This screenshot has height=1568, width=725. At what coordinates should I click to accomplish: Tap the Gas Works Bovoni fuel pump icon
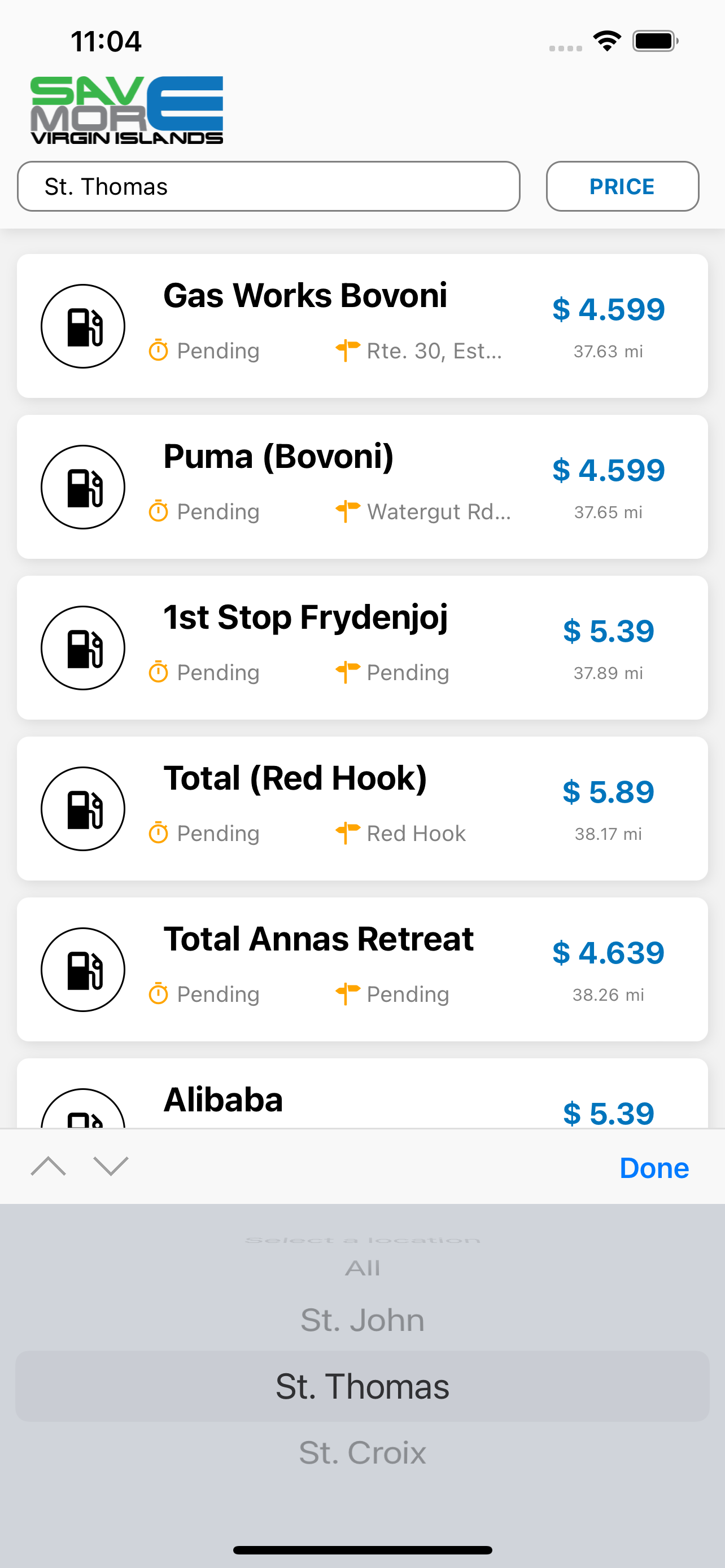83,326
